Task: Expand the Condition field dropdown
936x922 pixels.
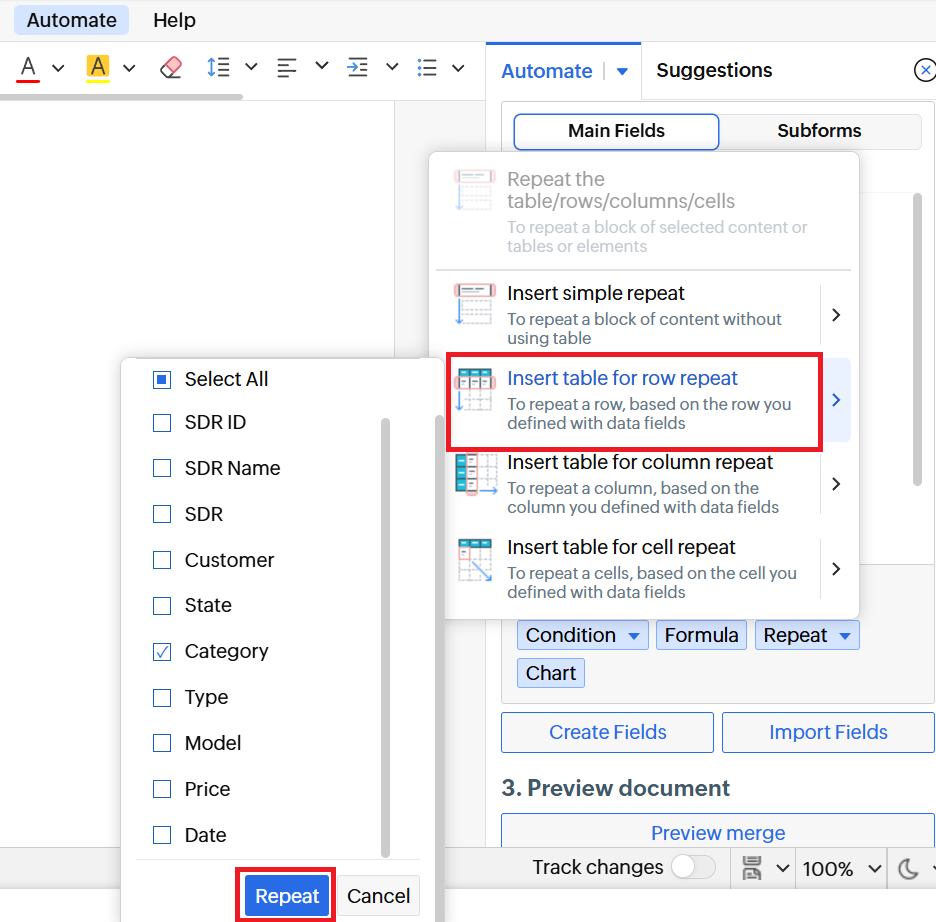Action: coord(634,636)
